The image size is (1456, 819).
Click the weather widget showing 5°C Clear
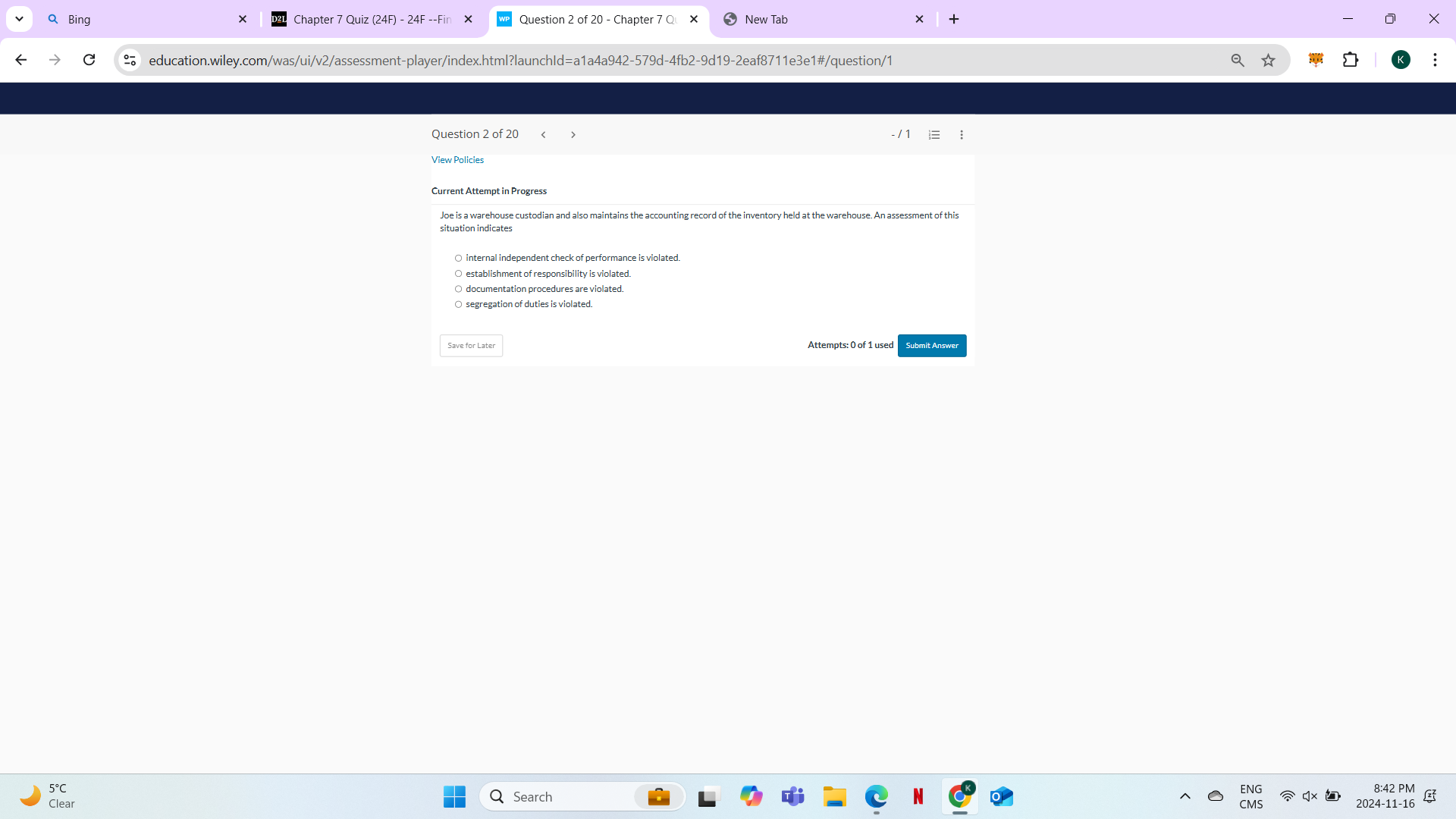click(47, 795)
